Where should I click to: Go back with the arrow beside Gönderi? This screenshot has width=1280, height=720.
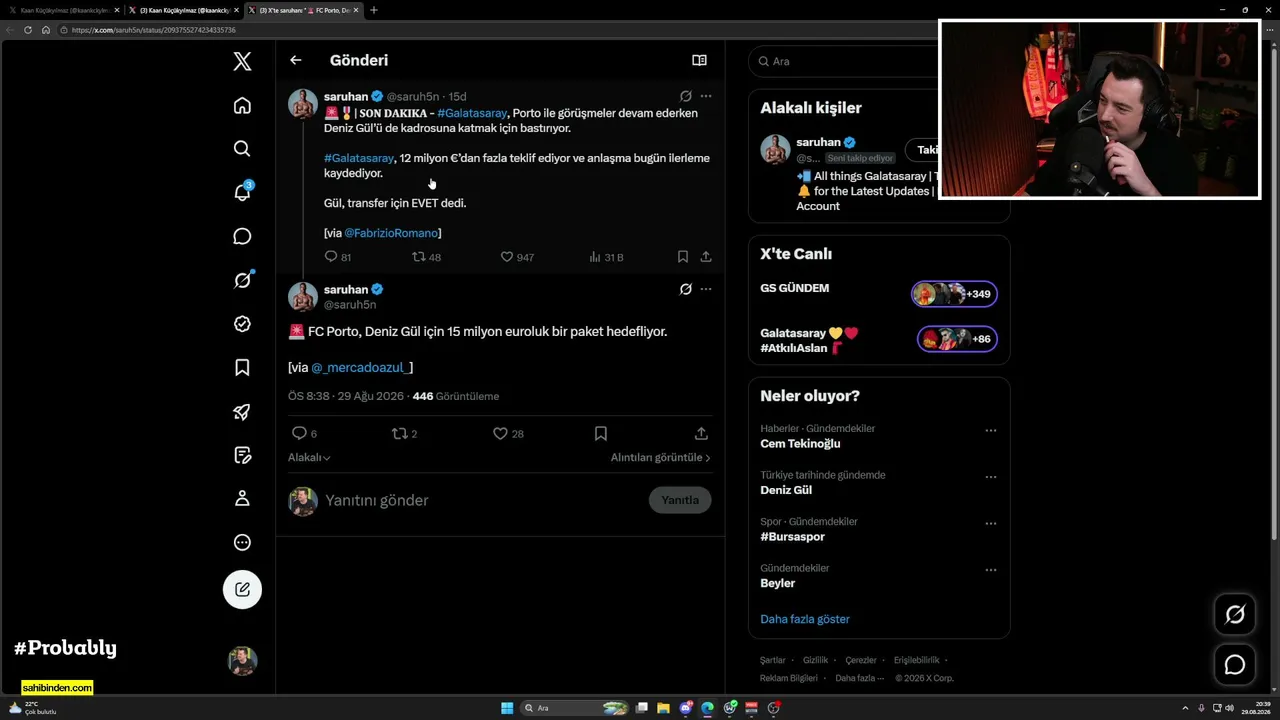point(296,60)
